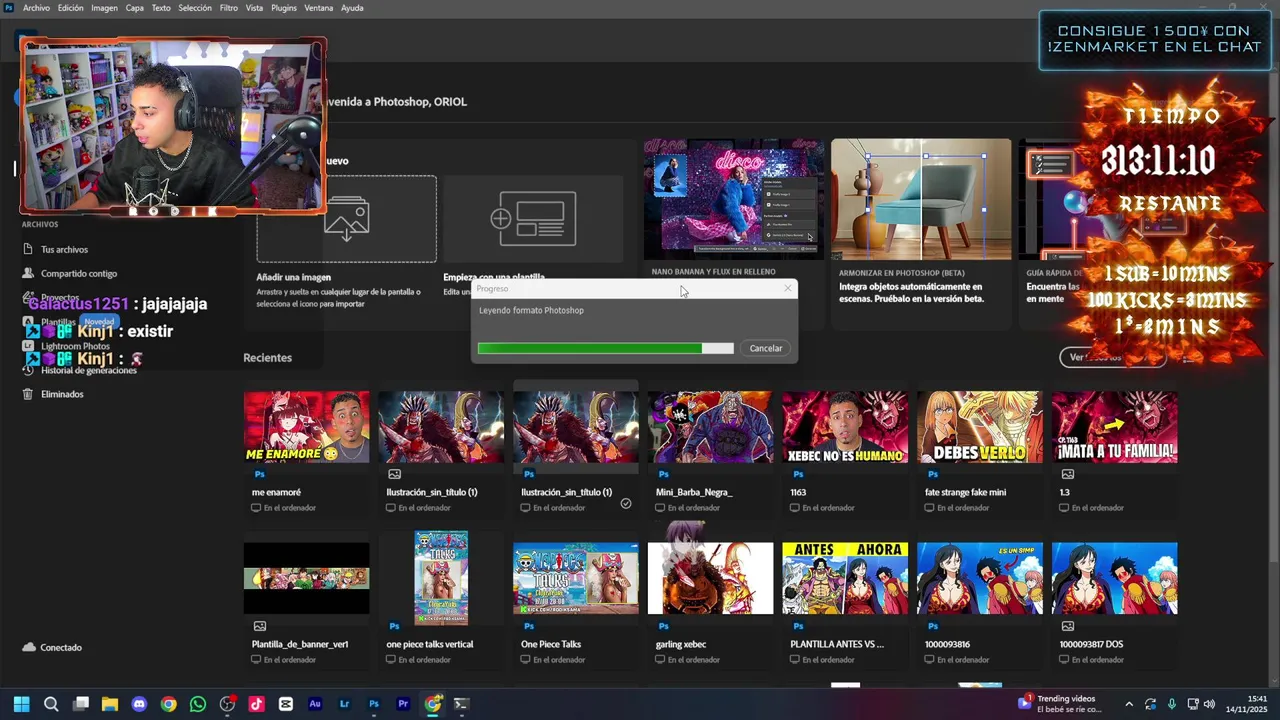
Task: Open the 1163 recent file thumbnail
Action: coord(845,427)
